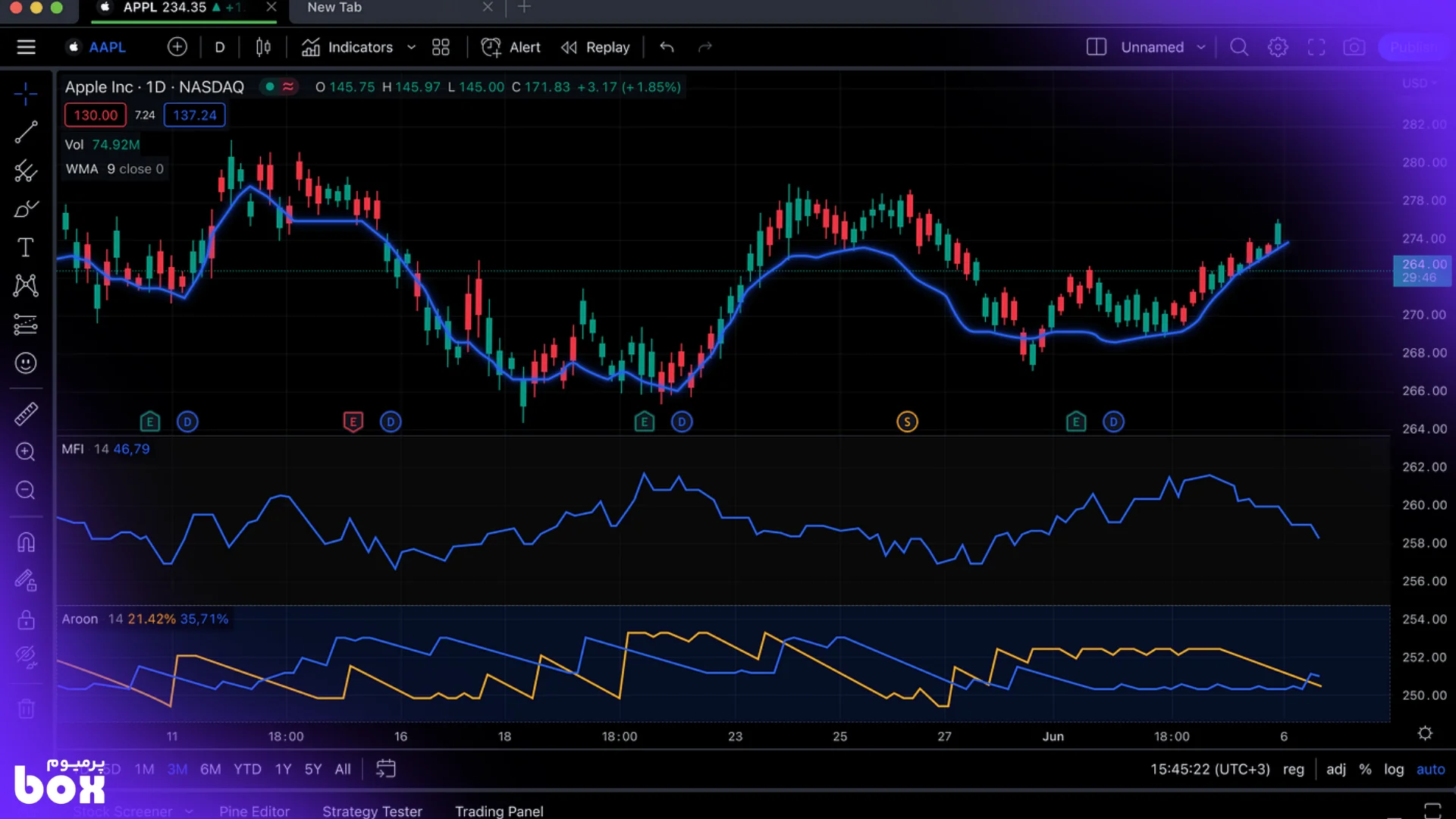Open the hamburger main menu
This screenshot has height=819, width=1456.
(x=27, y=47)
